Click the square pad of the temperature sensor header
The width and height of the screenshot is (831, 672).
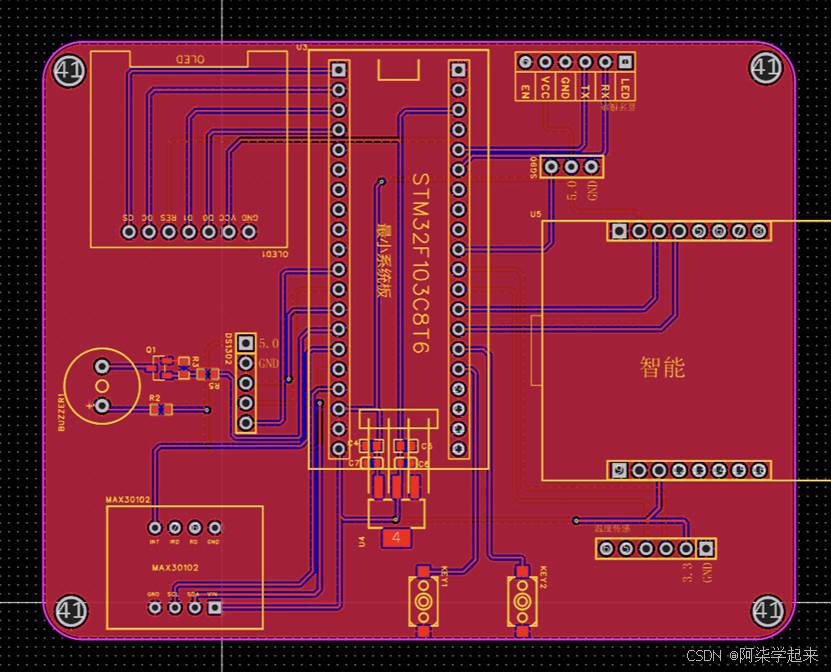point(706,548)
